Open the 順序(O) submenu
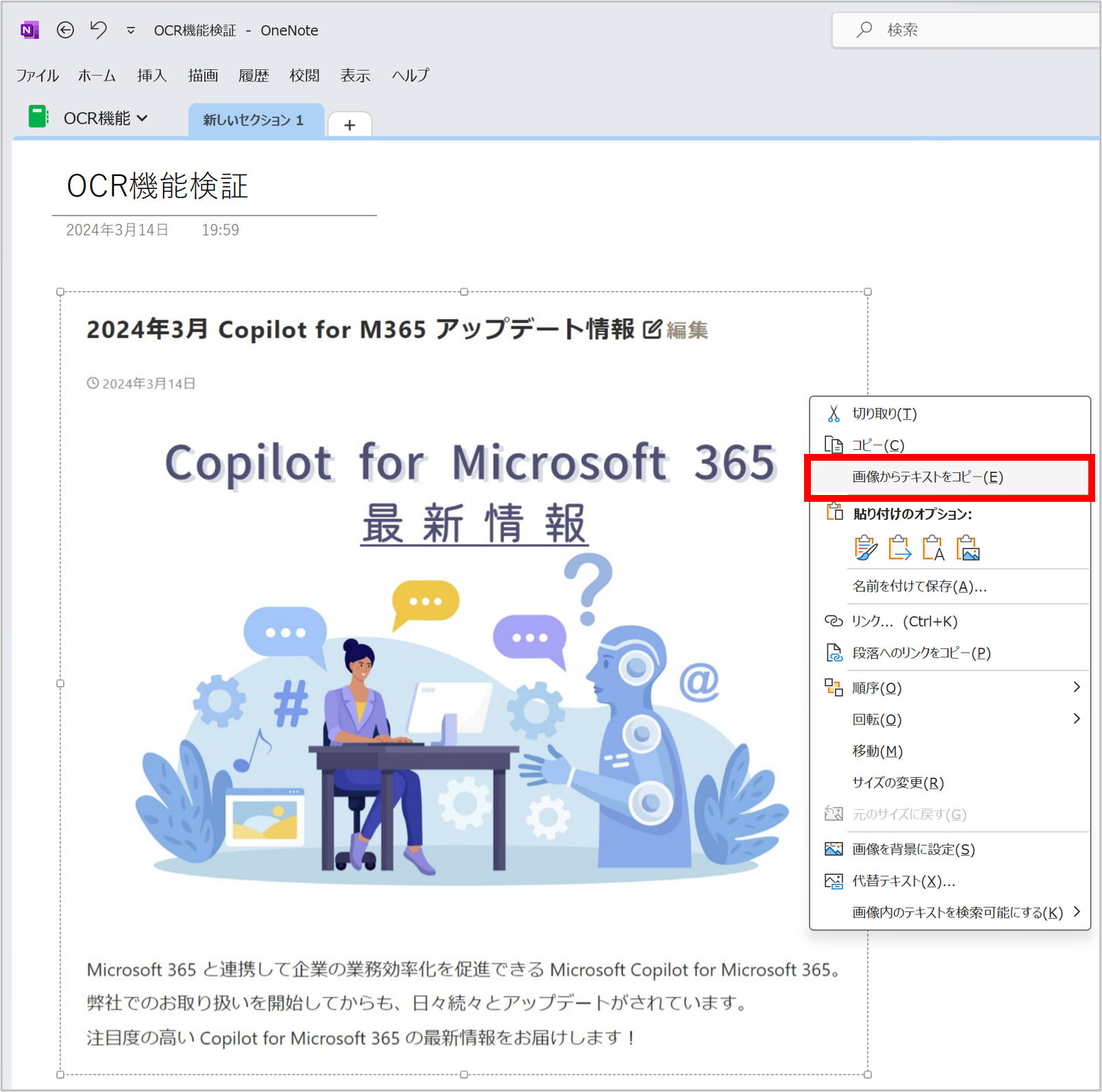This screenshot has height=1092, width=1102. point(1077,687)
